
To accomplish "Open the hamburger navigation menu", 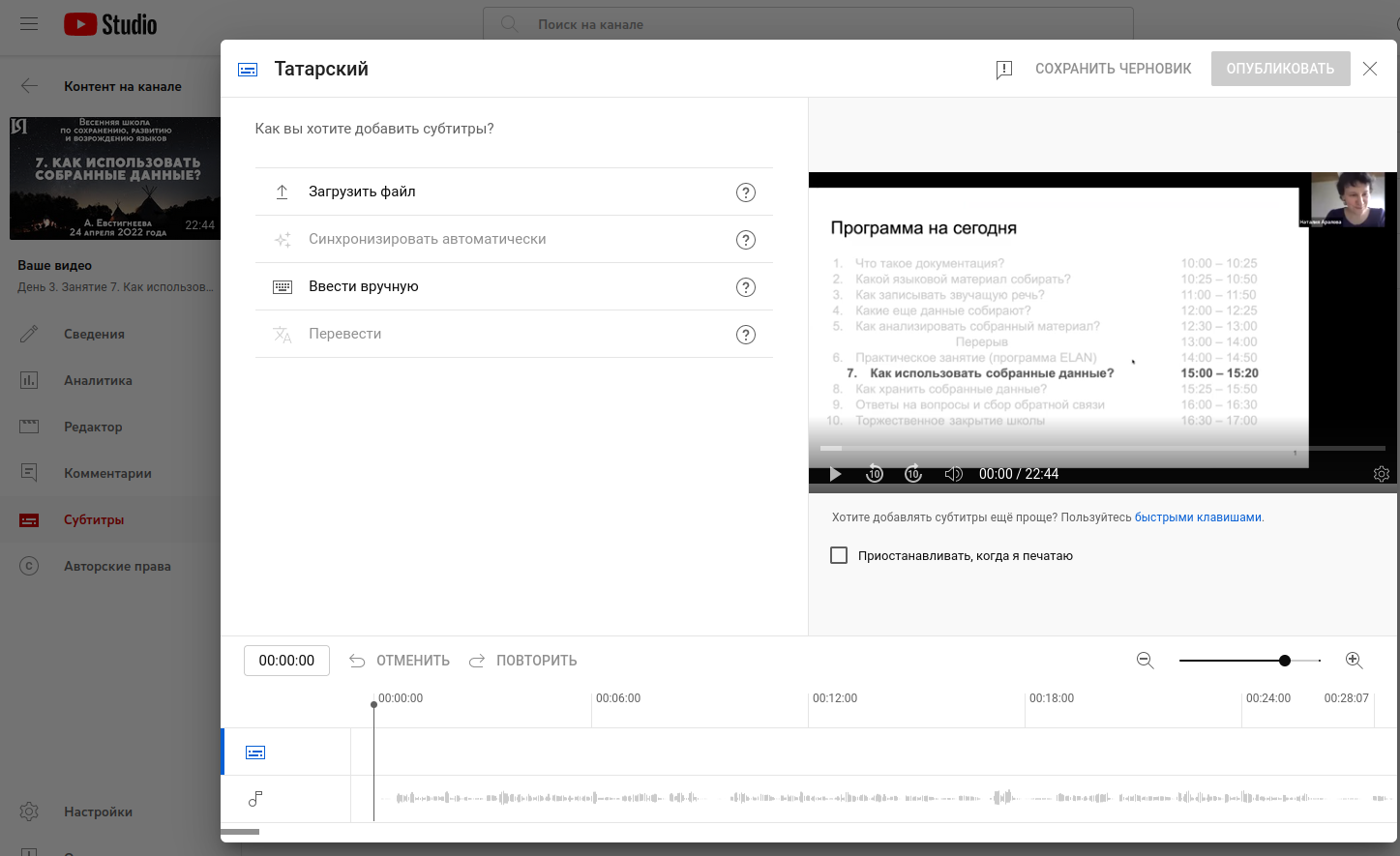I will pos(28,23).
